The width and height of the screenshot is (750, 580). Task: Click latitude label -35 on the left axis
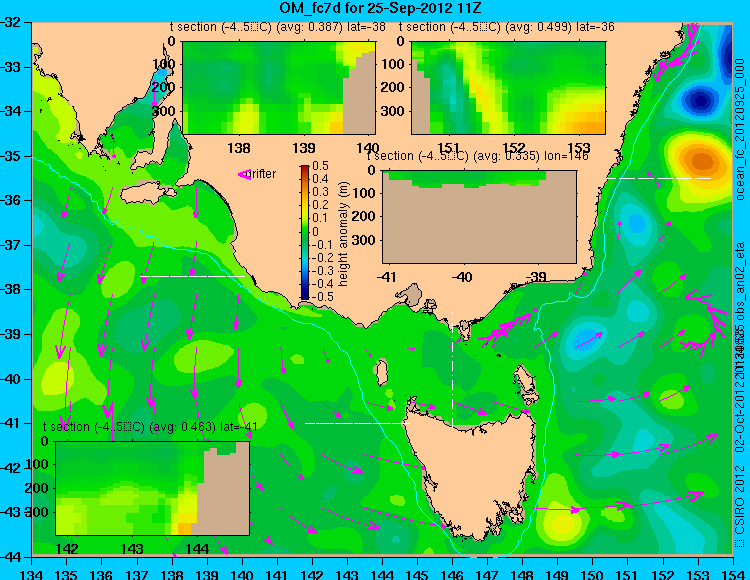11,156
